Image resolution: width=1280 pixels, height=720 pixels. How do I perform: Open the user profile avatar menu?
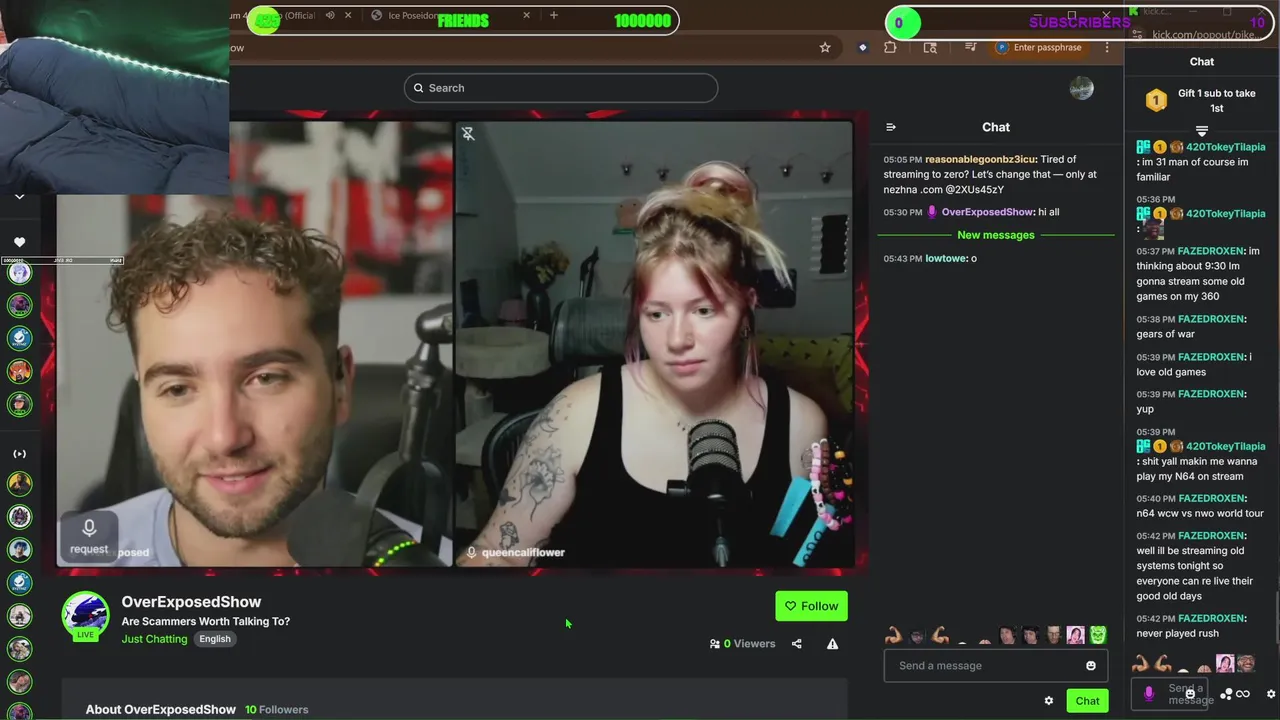[1081, 88]
